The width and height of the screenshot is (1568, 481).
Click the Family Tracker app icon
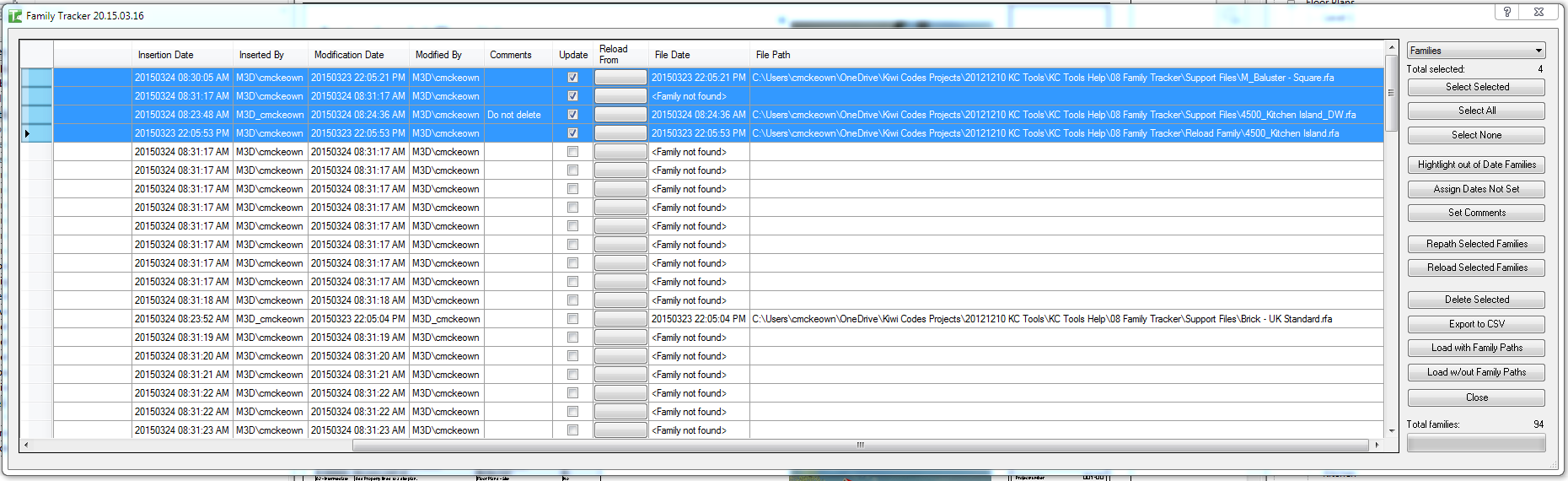click(x=15, y=16)
